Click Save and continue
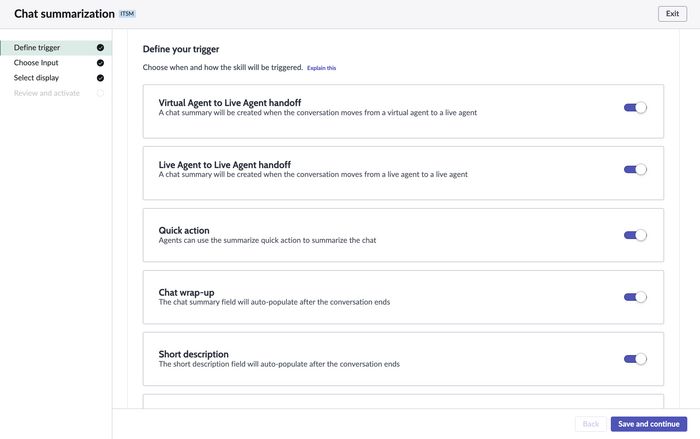700x439 pixels. click(649, 424)
